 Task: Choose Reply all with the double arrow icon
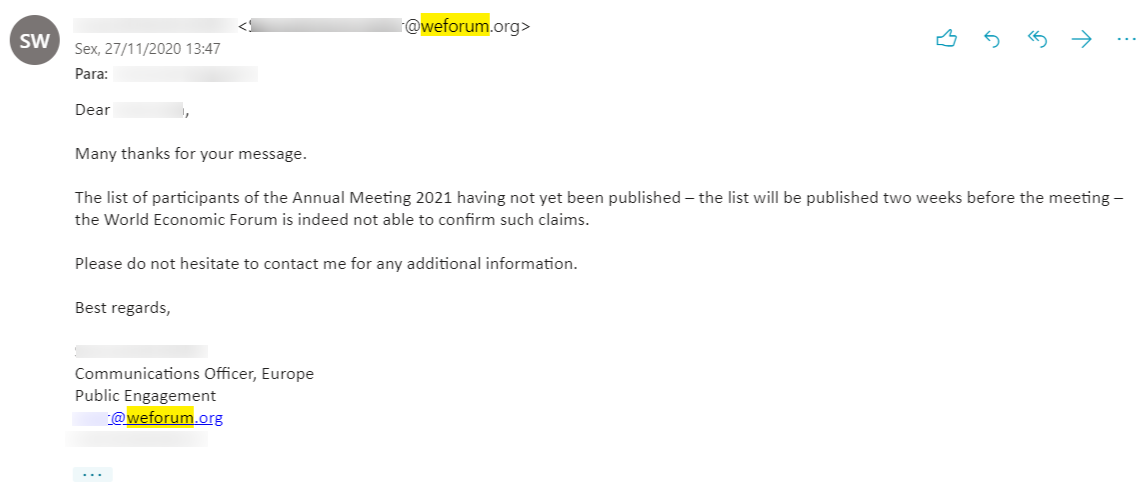pyautogui.click(x=1037, y=40)
